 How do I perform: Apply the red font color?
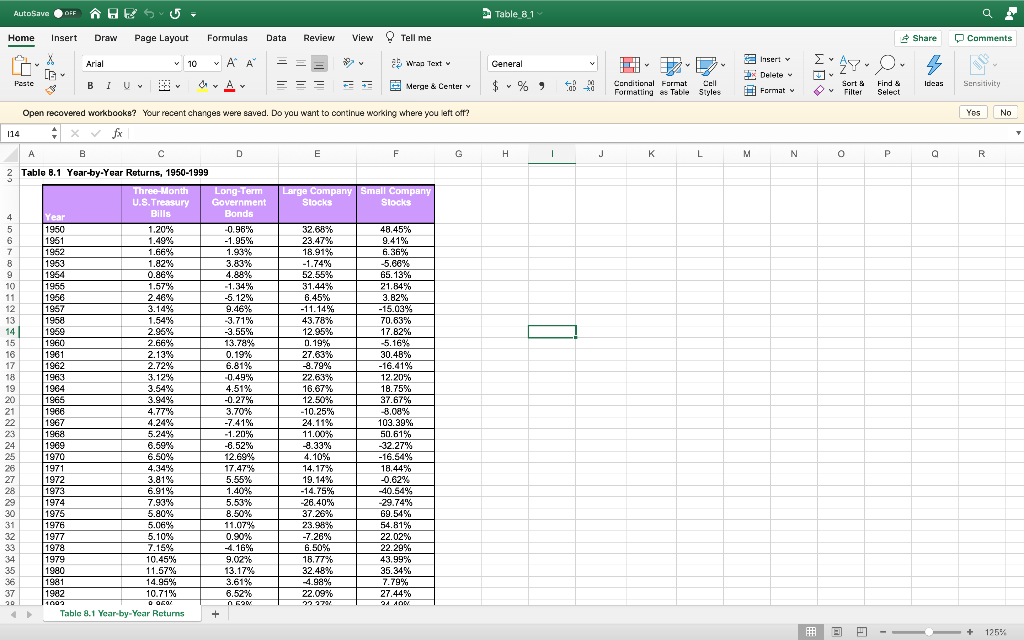tap(229, 86)
